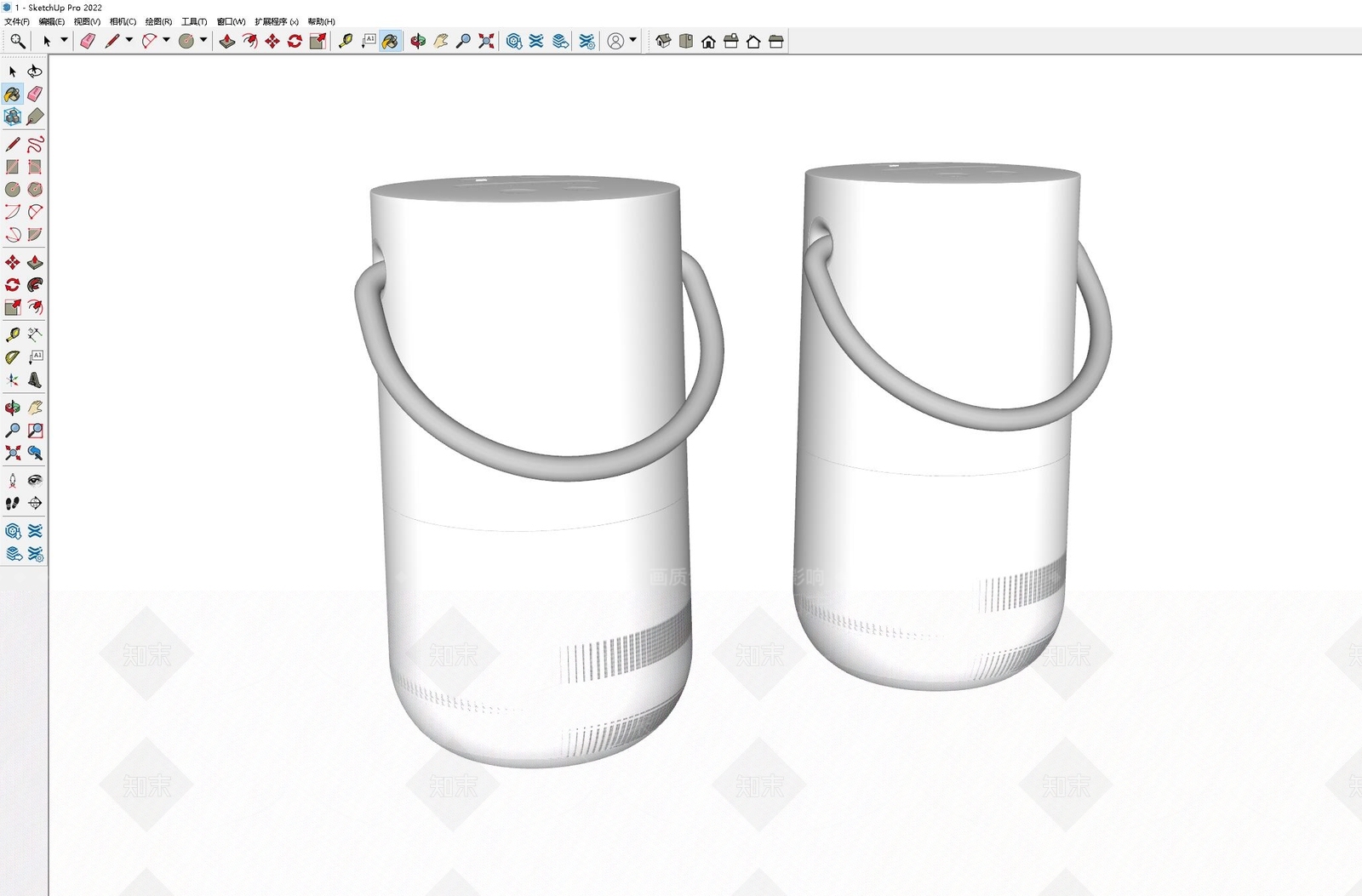Select the Position Camera tool
This screenshot has height=896, width=1362.
[13, 481]
